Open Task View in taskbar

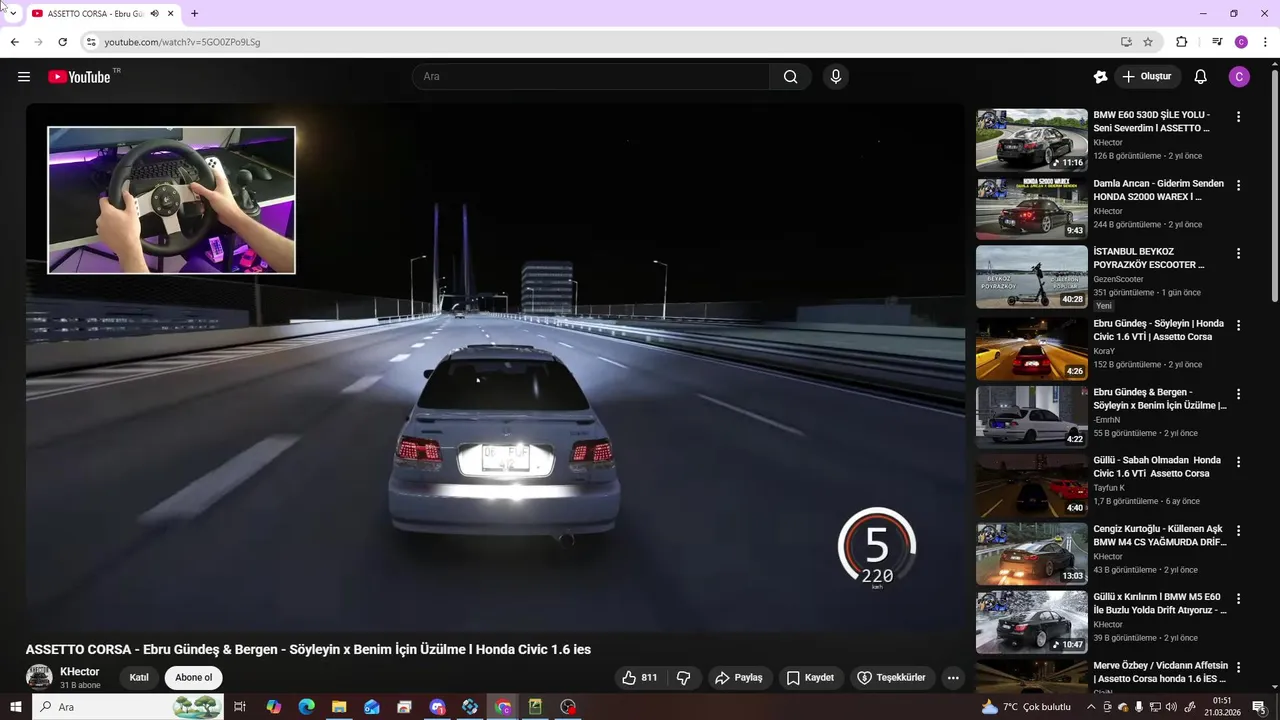click(x=240, y=707)
